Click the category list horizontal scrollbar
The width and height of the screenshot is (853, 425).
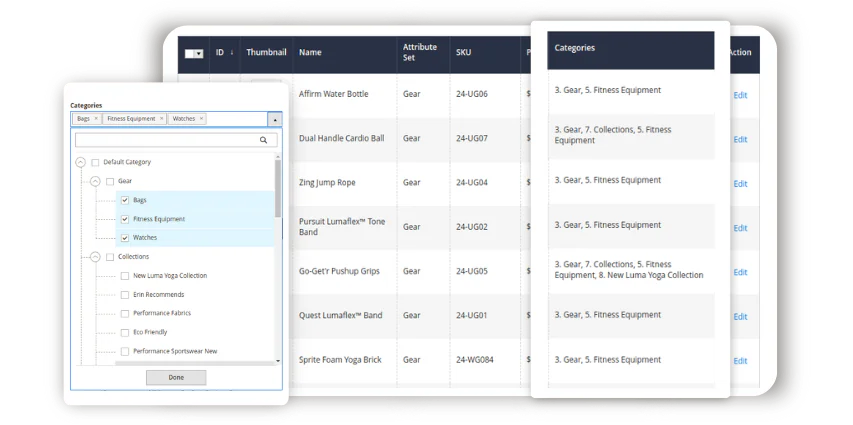(x=195, y=363)
